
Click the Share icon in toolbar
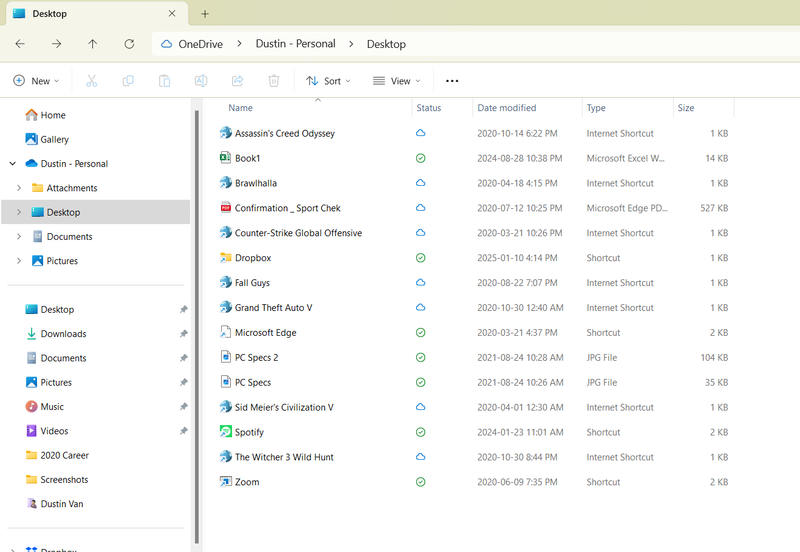237,81
